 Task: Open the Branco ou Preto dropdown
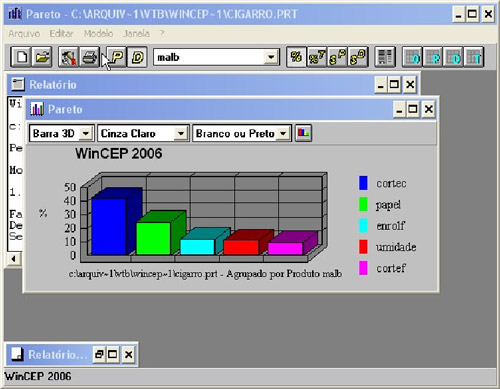tap(283, 133)
